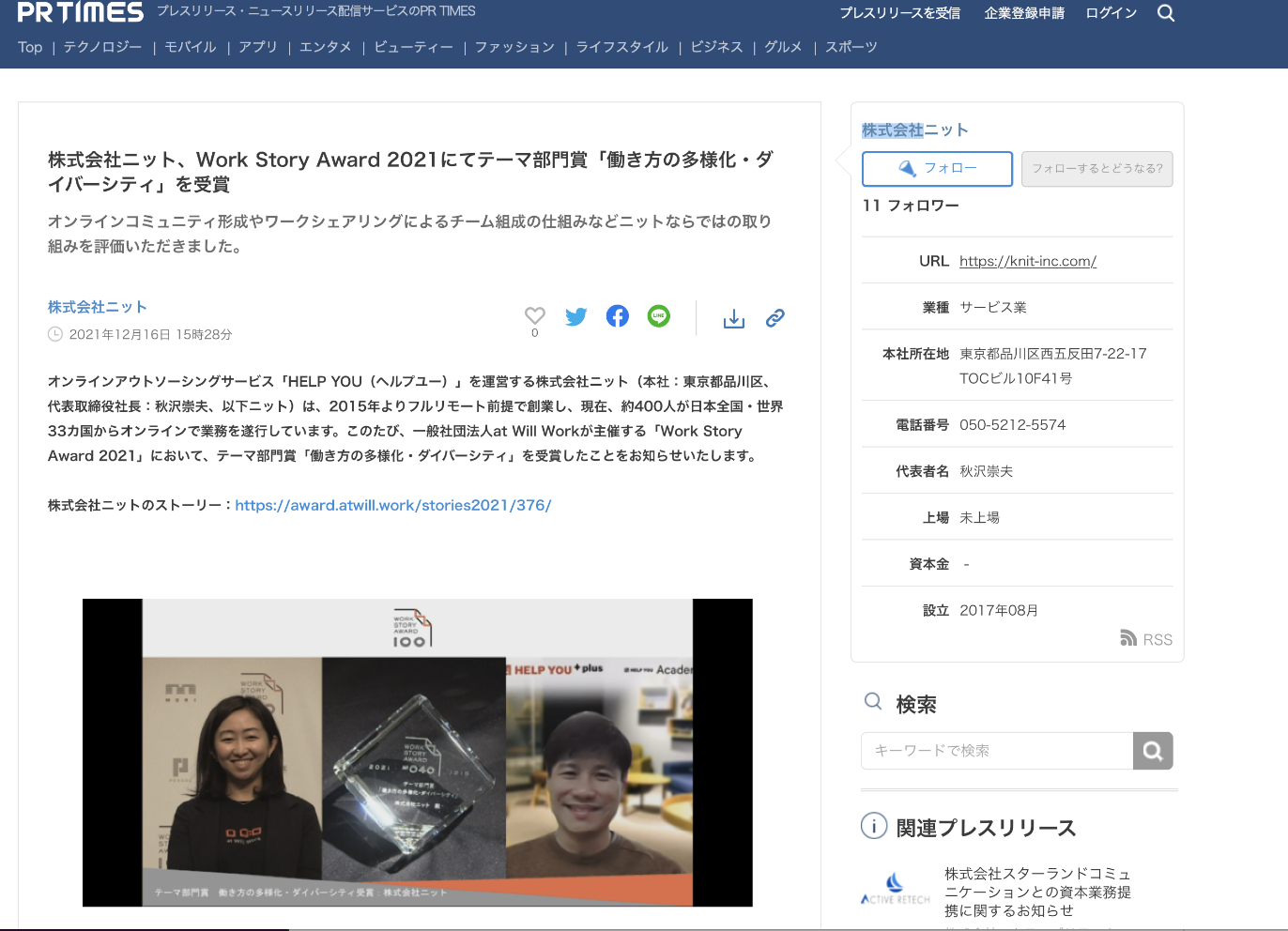
Task: Open the award ceremony photo
Action: pos(418,753)
